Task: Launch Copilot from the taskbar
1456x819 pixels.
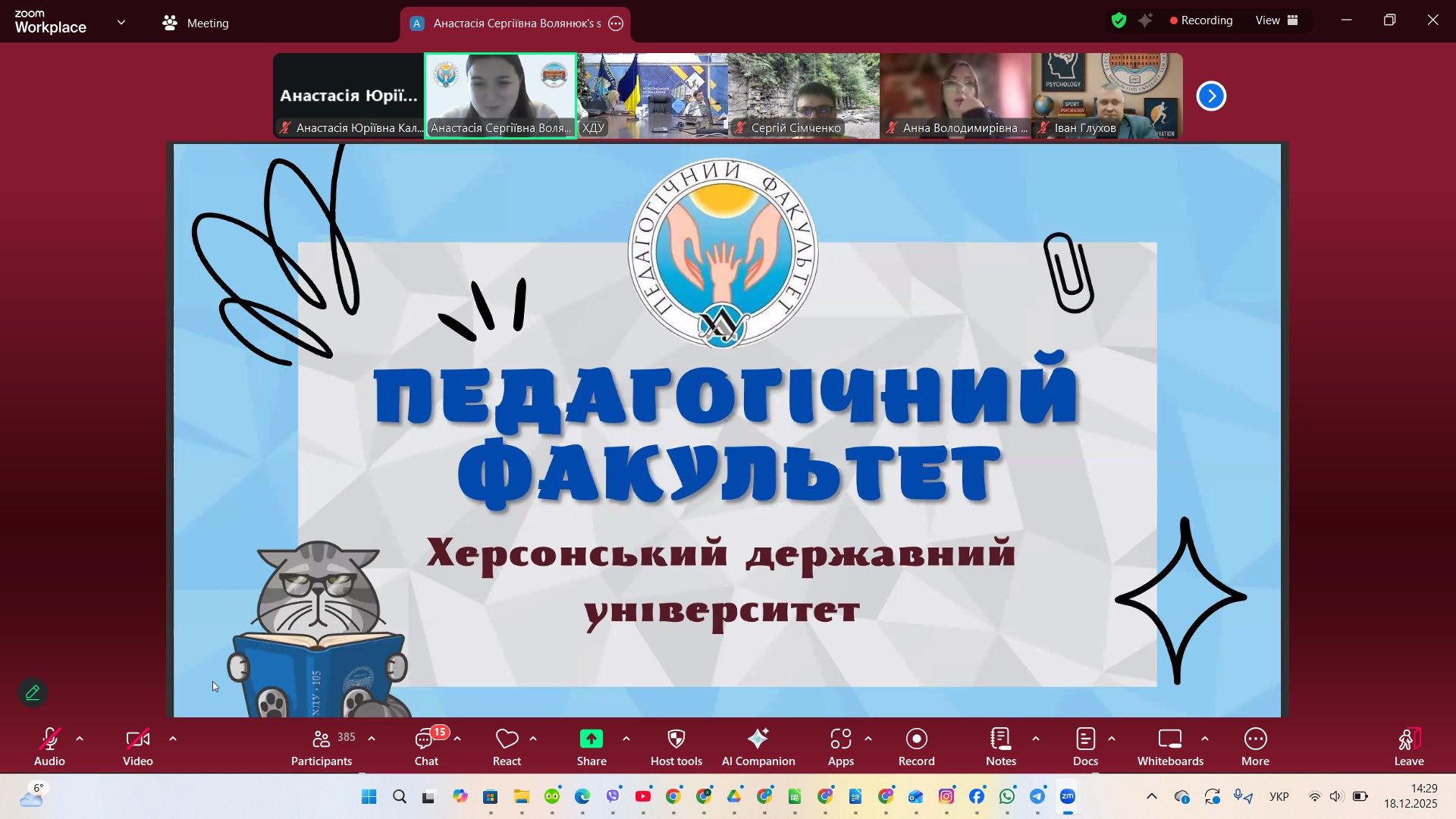Action: pyautogui.click(x=460, y=796)
